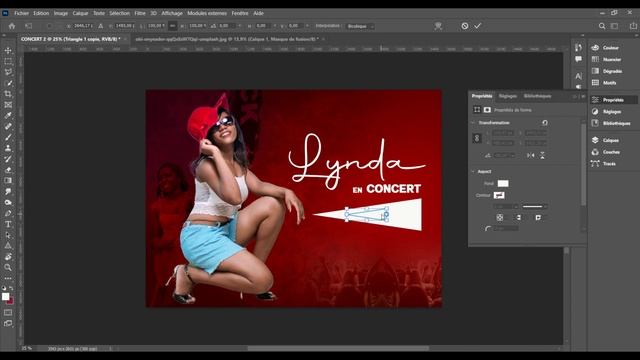The height and width of the screenshot is (360, 640).
Task: Collapse the Transformation section
Action: [473, 122]
